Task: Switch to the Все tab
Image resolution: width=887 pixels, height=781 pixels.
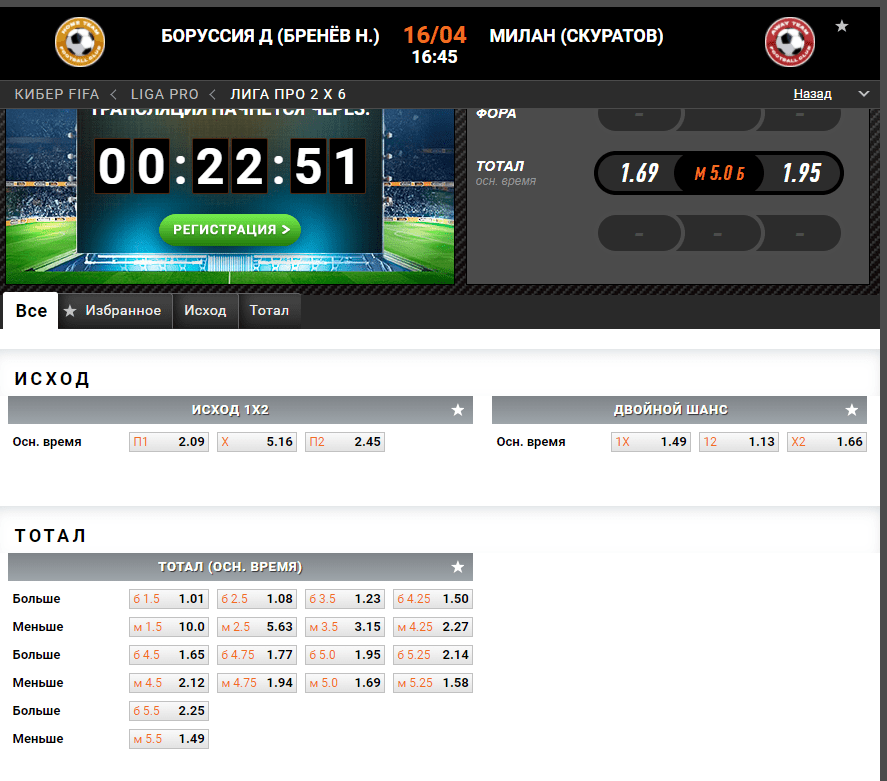Action: [31, 310]
